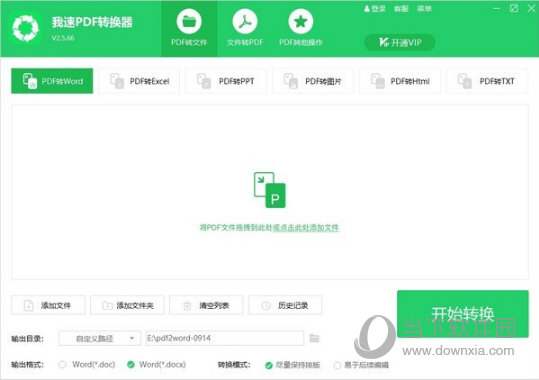Open the PDF其他操作 star icon

pyautogui.click(x=300, y=21)
